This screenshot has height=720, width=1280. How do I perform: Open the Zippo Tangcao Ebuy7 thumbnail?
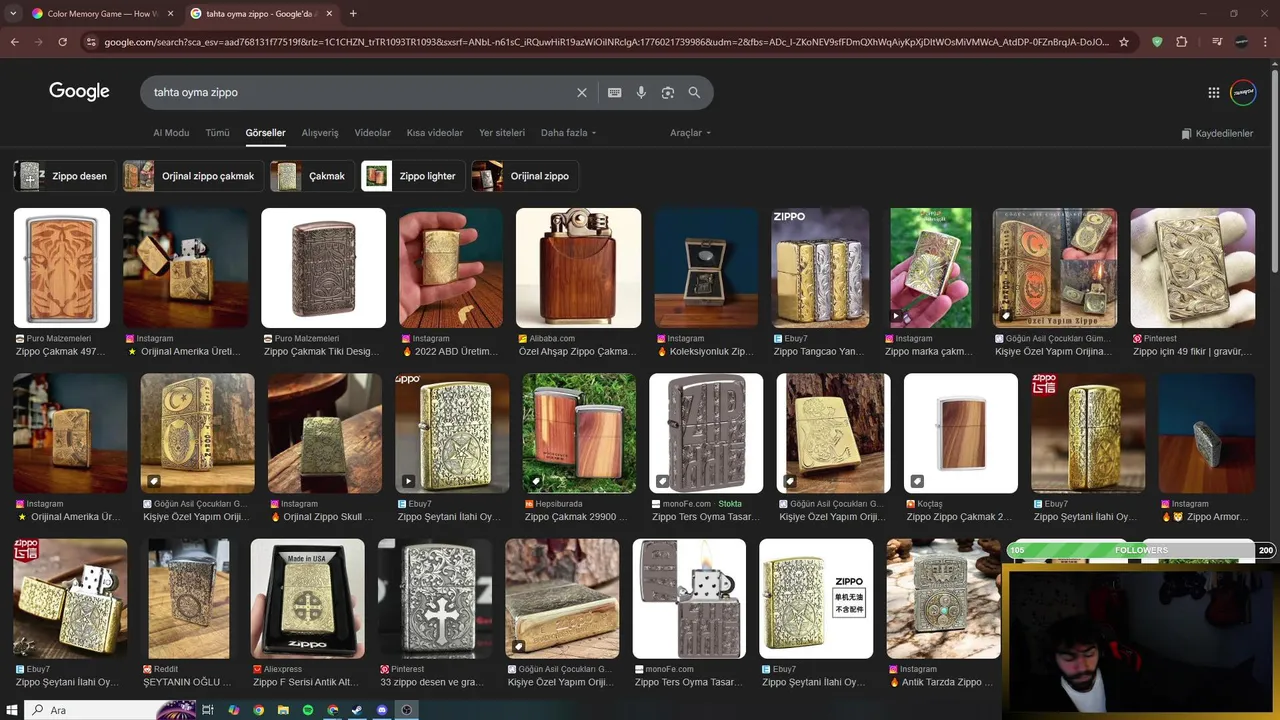(820, 268)
